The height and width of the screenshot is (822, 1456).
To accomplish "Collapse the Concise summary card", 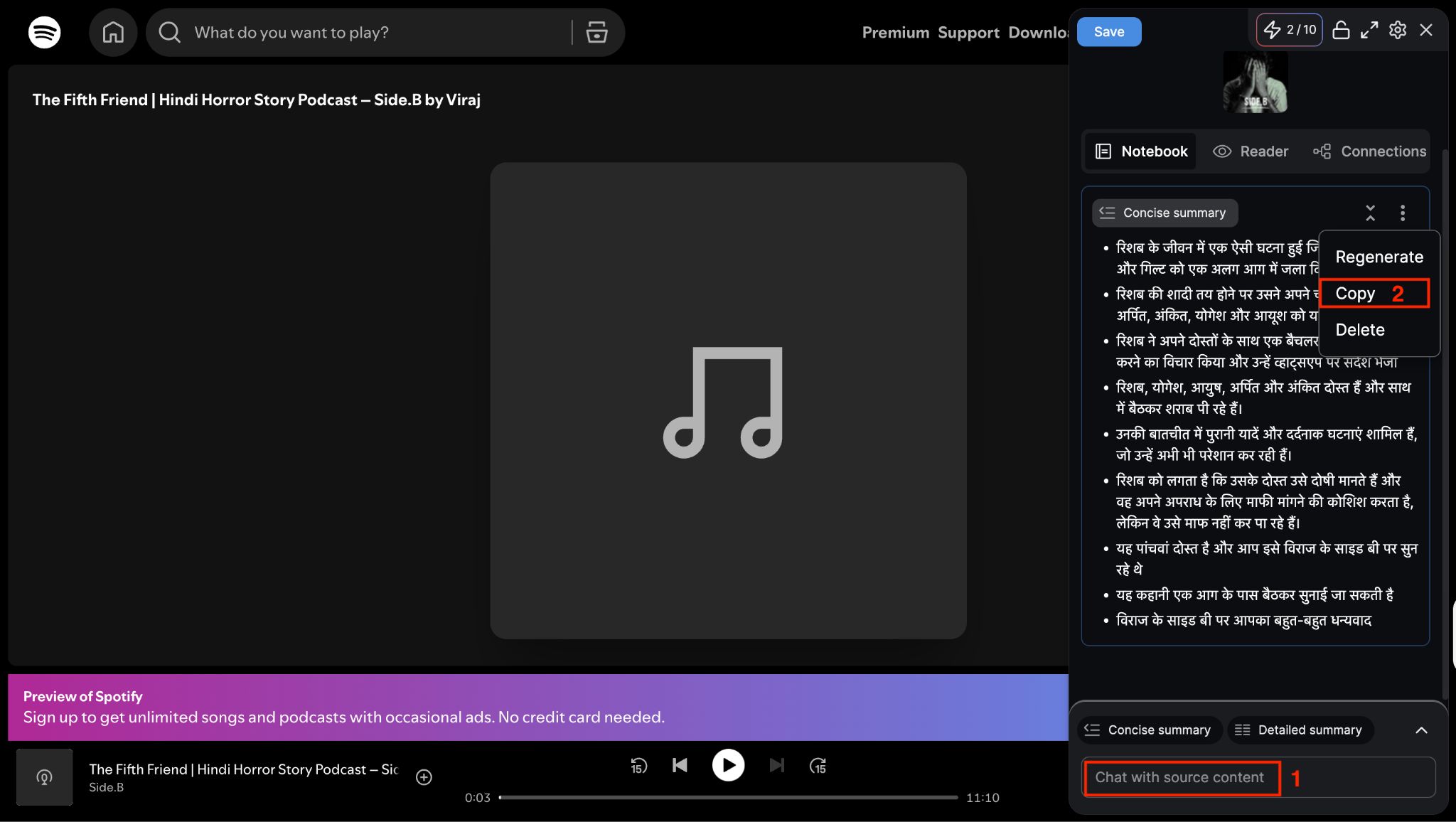I will coord(1370,213).
